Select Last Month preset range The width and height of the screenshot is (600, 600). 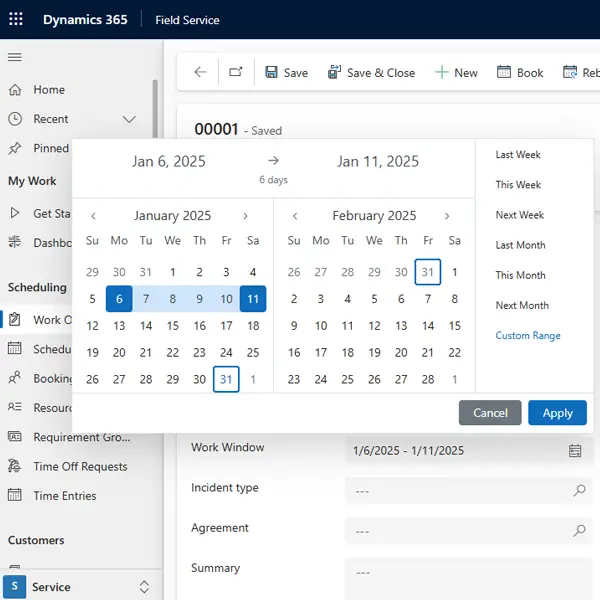point(520,245)
